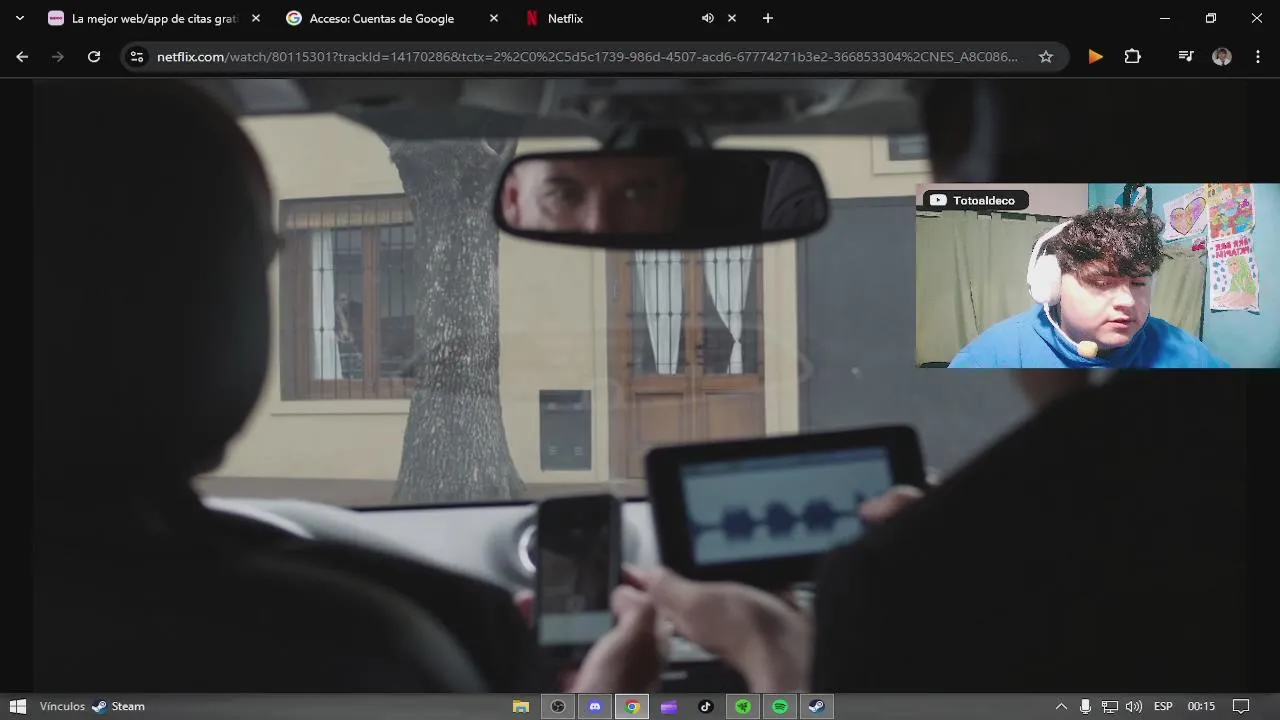The height and width of the screenshot is (720, 1280).
Task: Open the orange play-arrow extension
Action: point(1096,57)
